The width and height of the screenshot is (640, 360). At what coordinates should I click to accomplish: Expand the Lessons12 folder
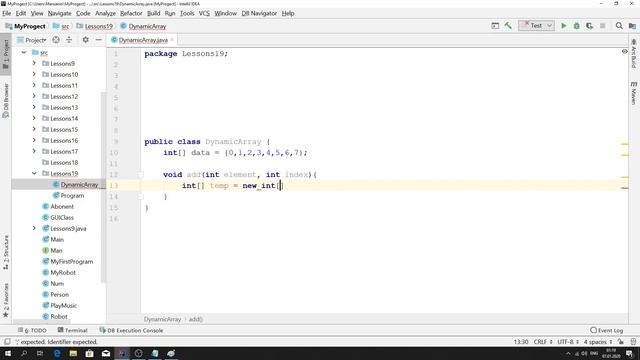pyautogui.click(x=34, y=96)
